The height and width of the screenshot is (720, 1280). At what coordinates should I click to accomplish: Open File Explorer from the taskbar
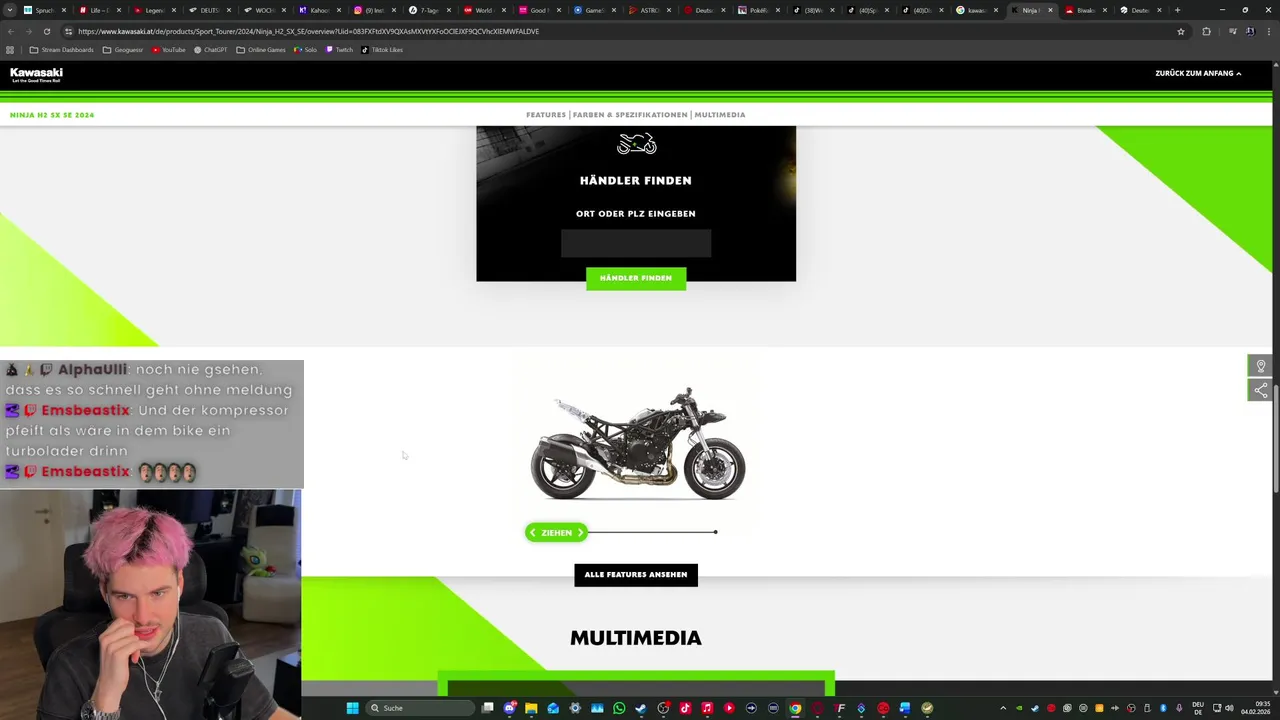point(531,708)
